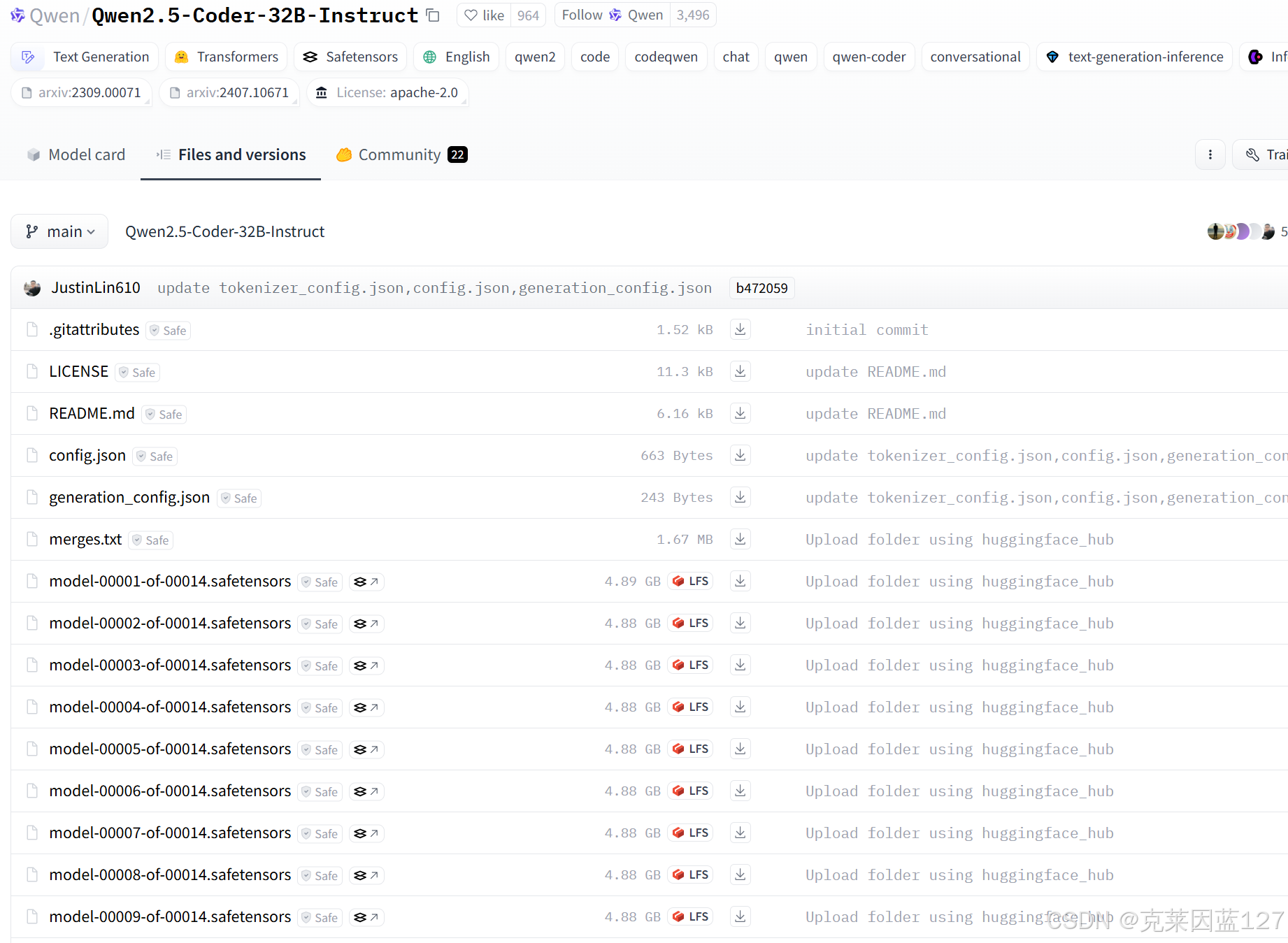View Safe scan badge for .gitattributes
Screen dimensions: 1288x943
(169, 330)
